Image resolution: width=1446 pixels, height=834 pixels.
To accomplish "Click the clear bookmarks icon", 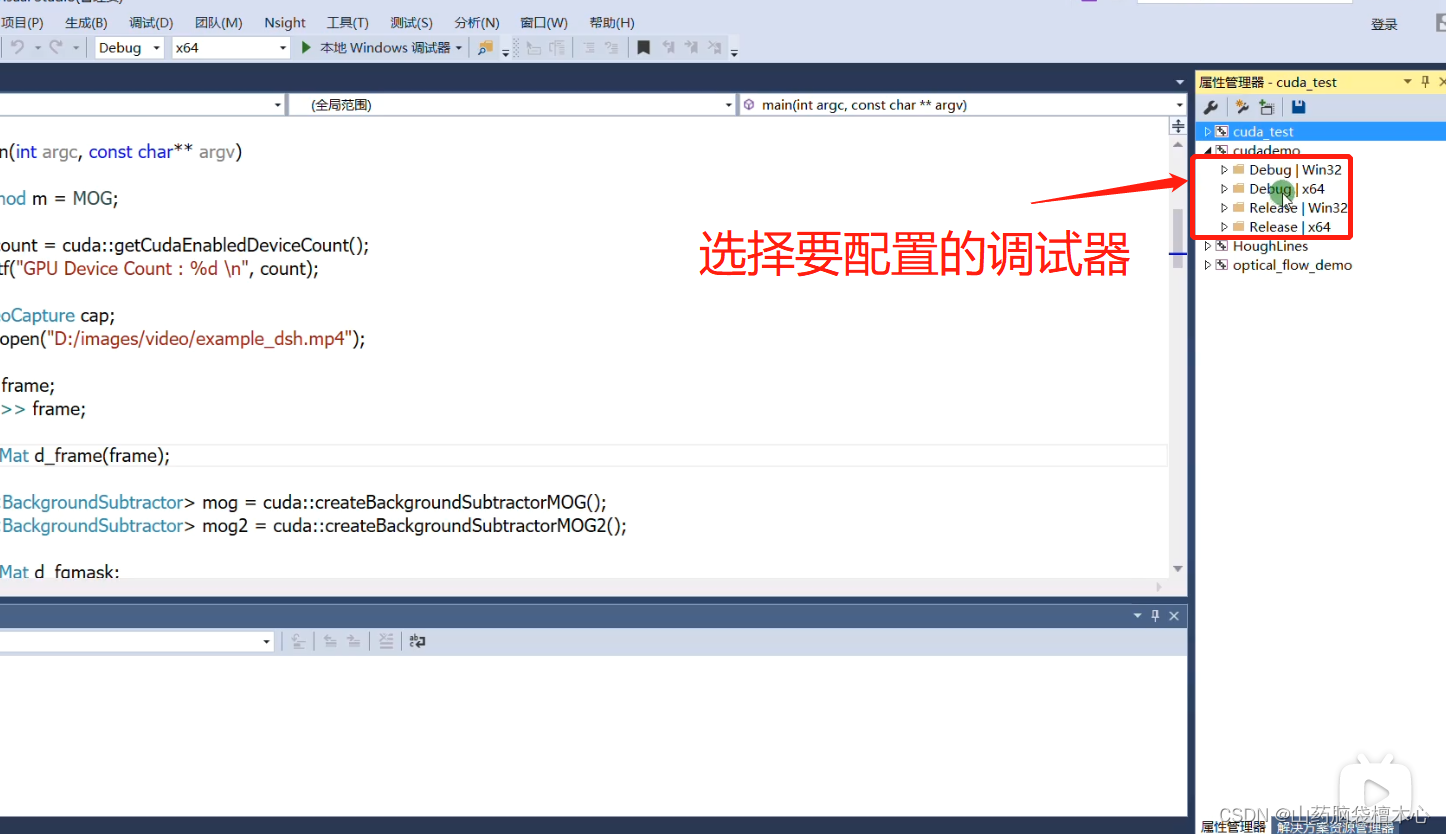I will coord(715,47).
